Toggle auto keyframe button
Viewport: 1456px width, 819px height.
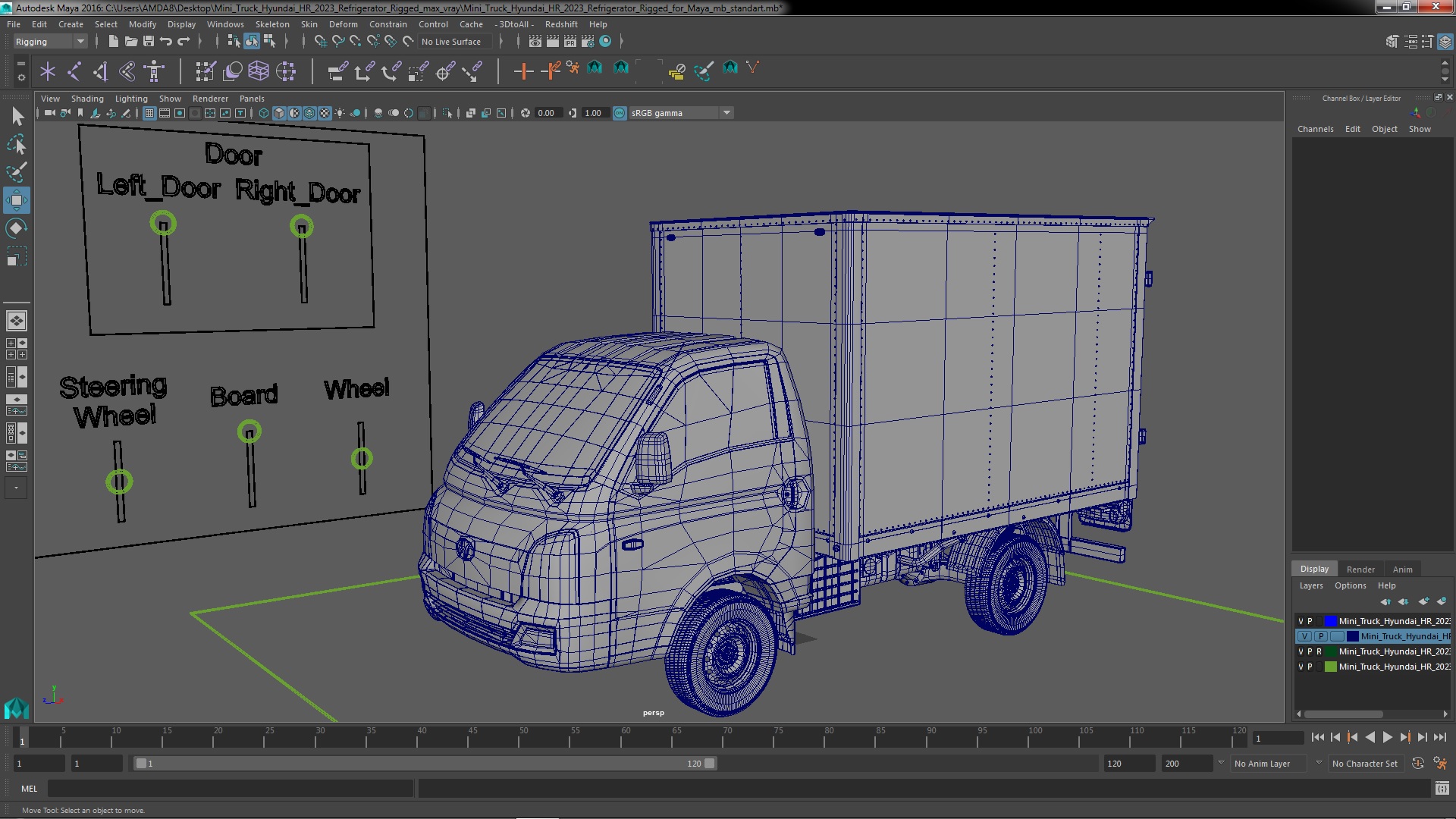[x=1418, y=764]
